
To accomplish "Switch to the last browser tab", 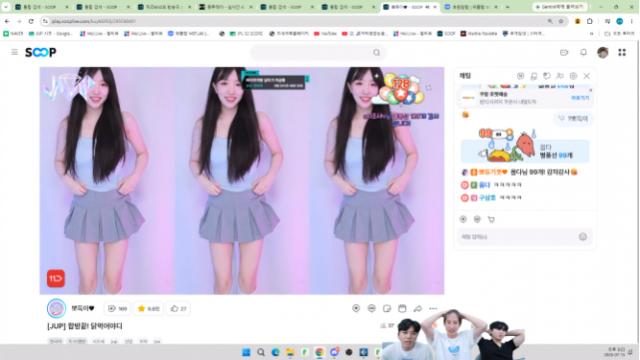I will [x=471, y=7].
